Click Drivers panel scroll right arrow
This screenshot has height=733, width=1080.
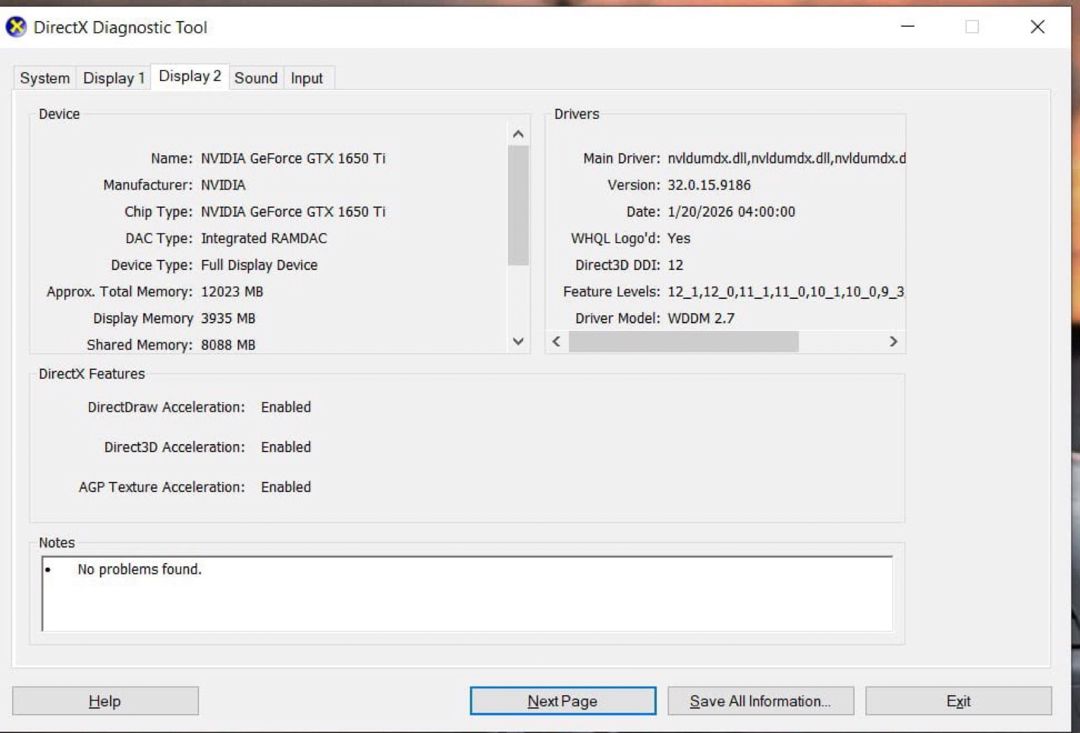893,342
